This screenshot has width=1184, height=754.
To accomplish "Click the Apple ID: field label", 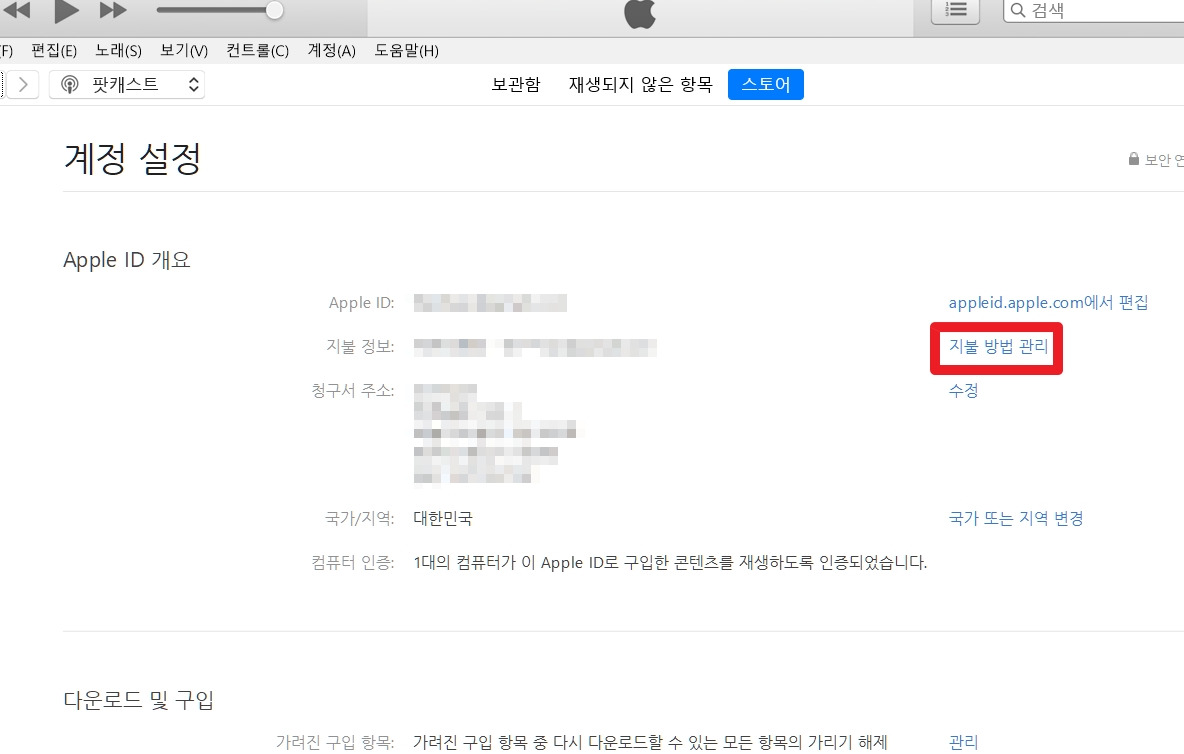I will click(x=362, y=303).
